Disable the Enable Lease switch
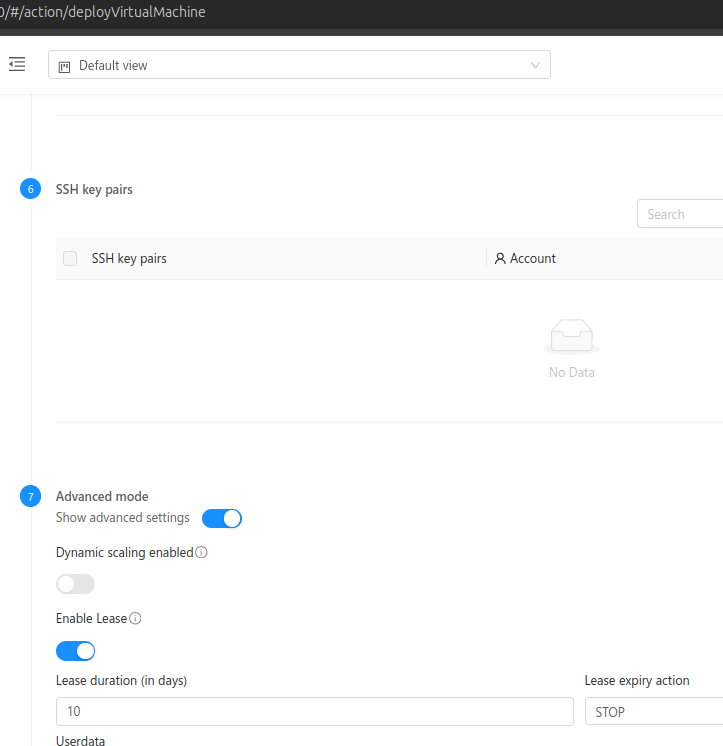Screen dimensions: 723x746 click(x=75, y=651)
